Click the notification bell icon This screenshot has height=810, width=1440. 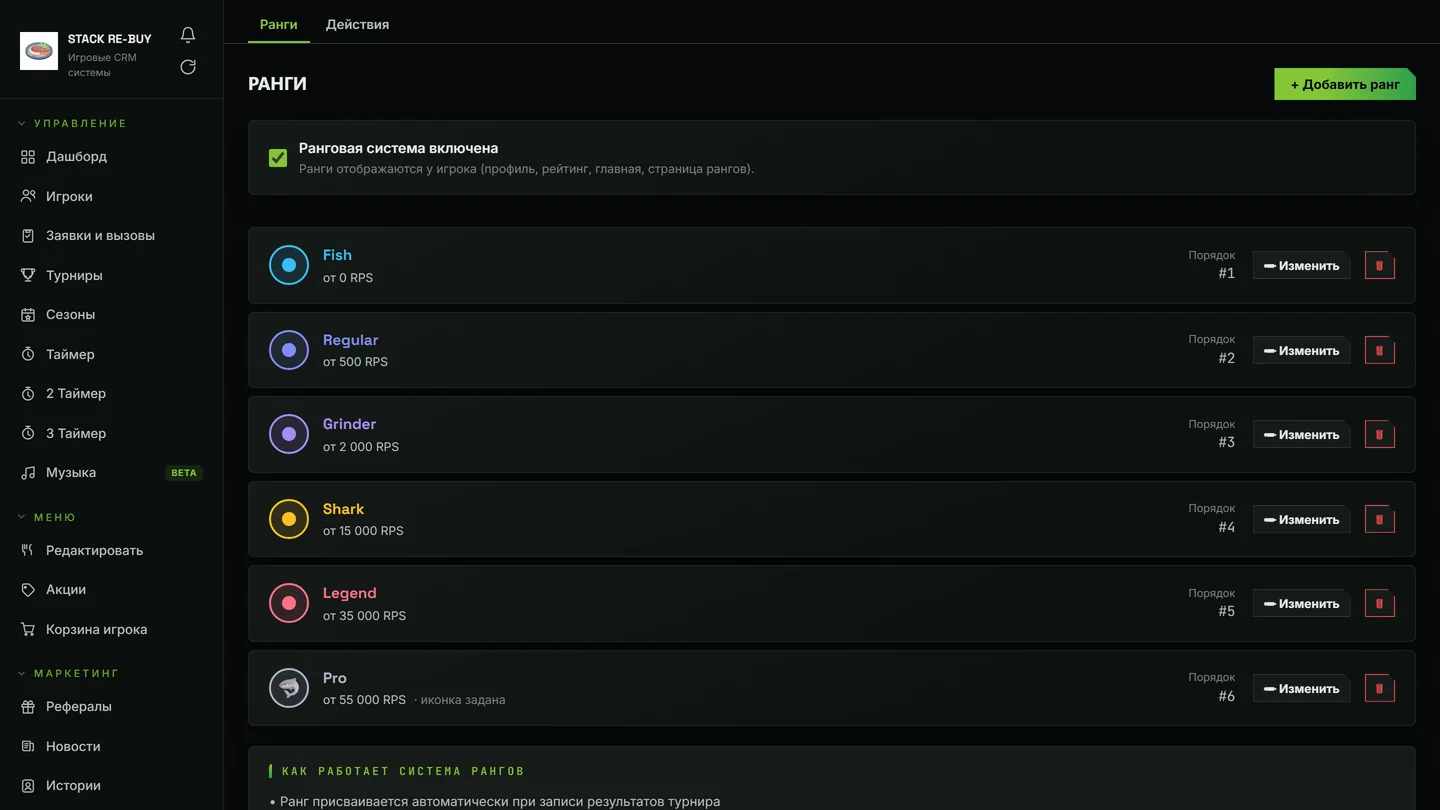point(188,35)
